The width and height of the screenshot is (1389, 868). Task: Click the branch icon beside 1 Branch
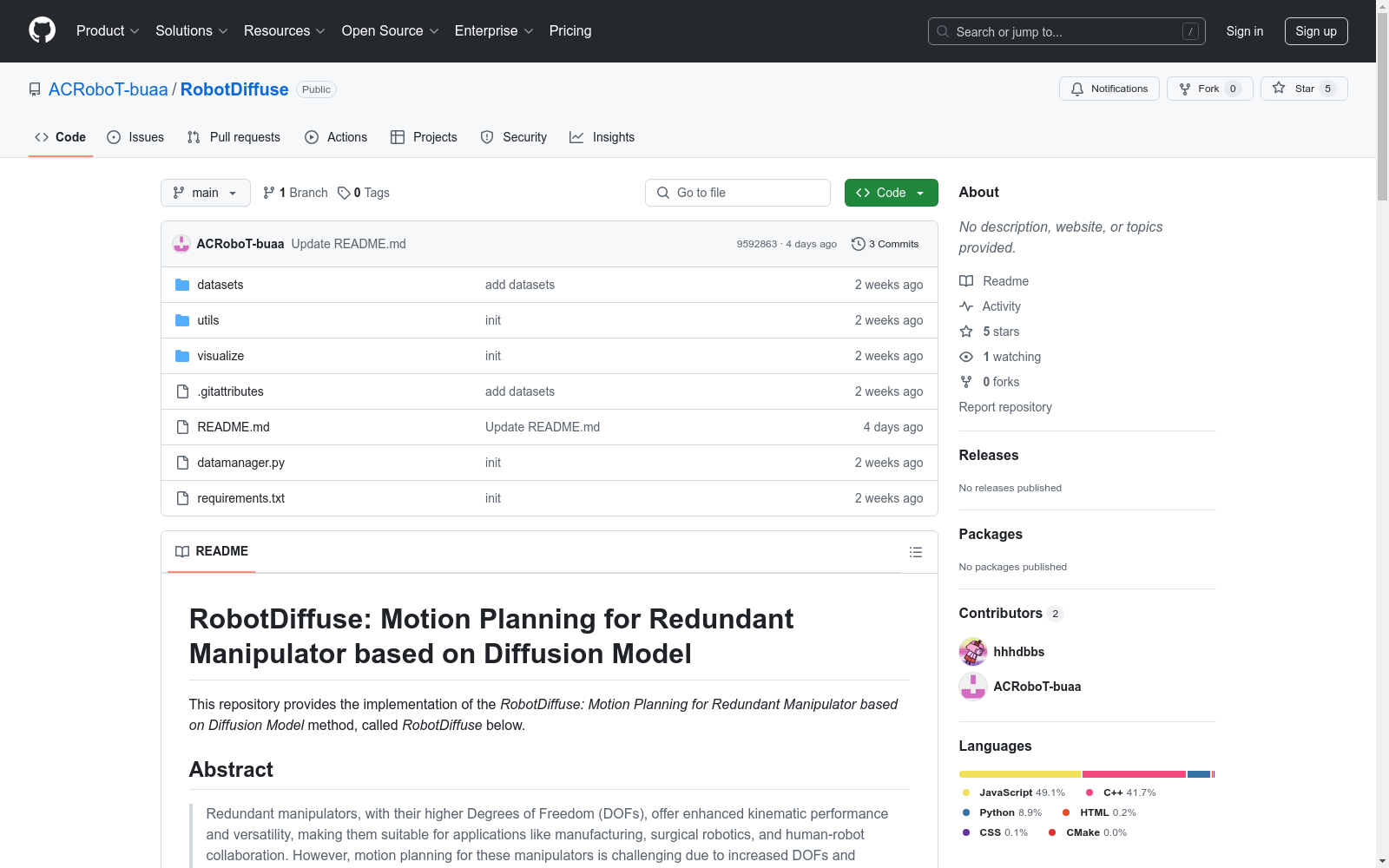[x=269, y=193]
